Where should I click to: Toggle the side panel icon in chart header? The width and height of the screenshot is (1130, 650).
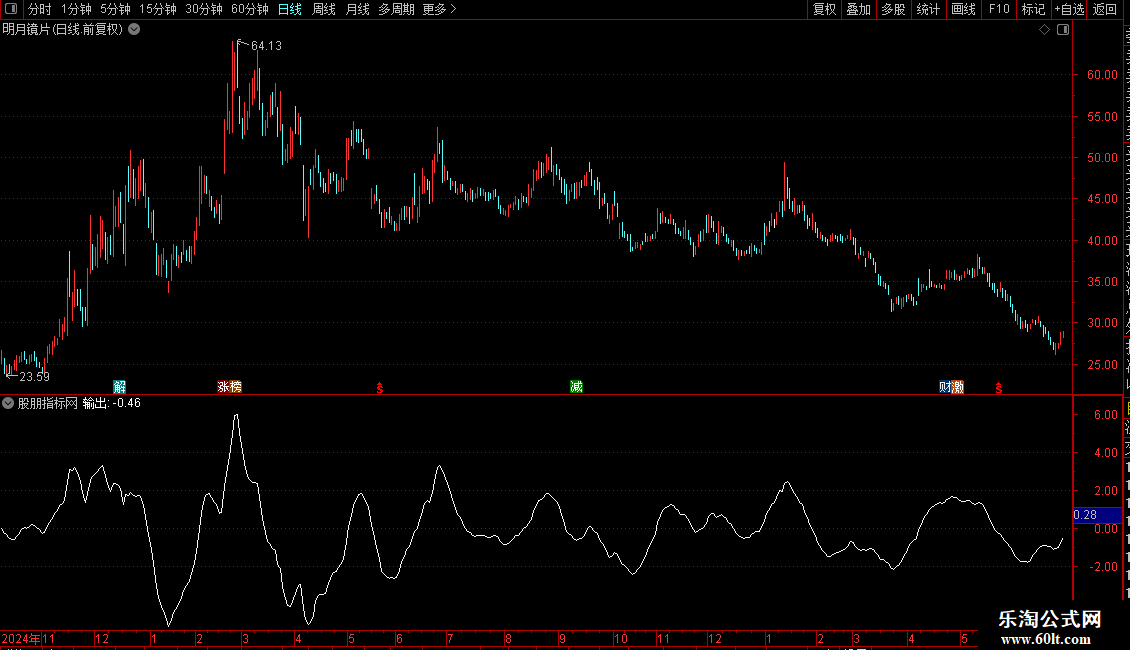click(x=1063, y=30)
